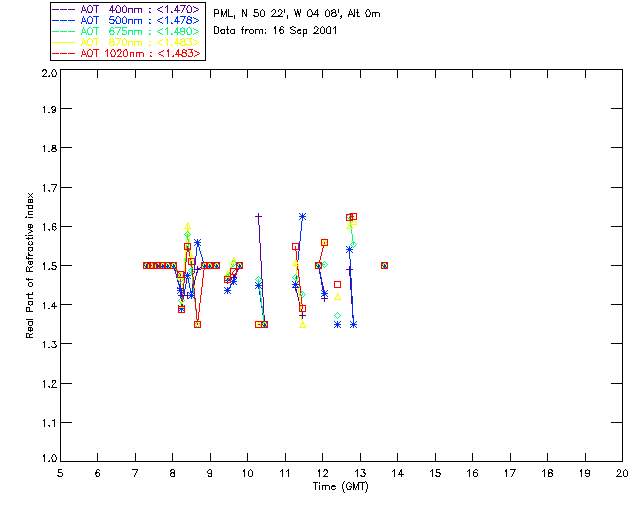The image size is (640, 512).
Task: Click the x-axis tick label 11
Action: [x=285, y=473]
